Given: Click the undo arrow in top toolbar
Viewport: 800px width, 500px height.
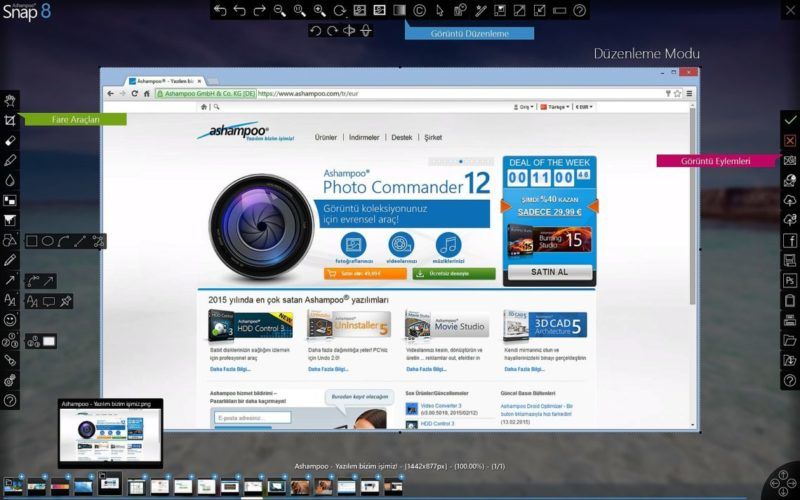Looking at the screenshot, I should tap(240, 10).
